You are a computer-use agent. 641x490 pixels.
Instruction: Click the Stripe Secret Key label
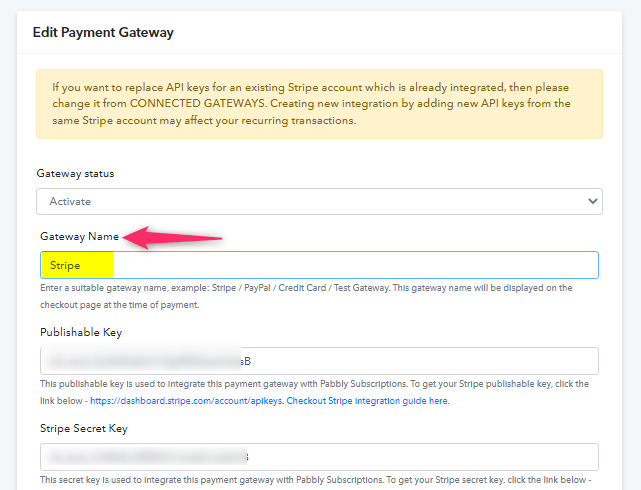[84, 428]
